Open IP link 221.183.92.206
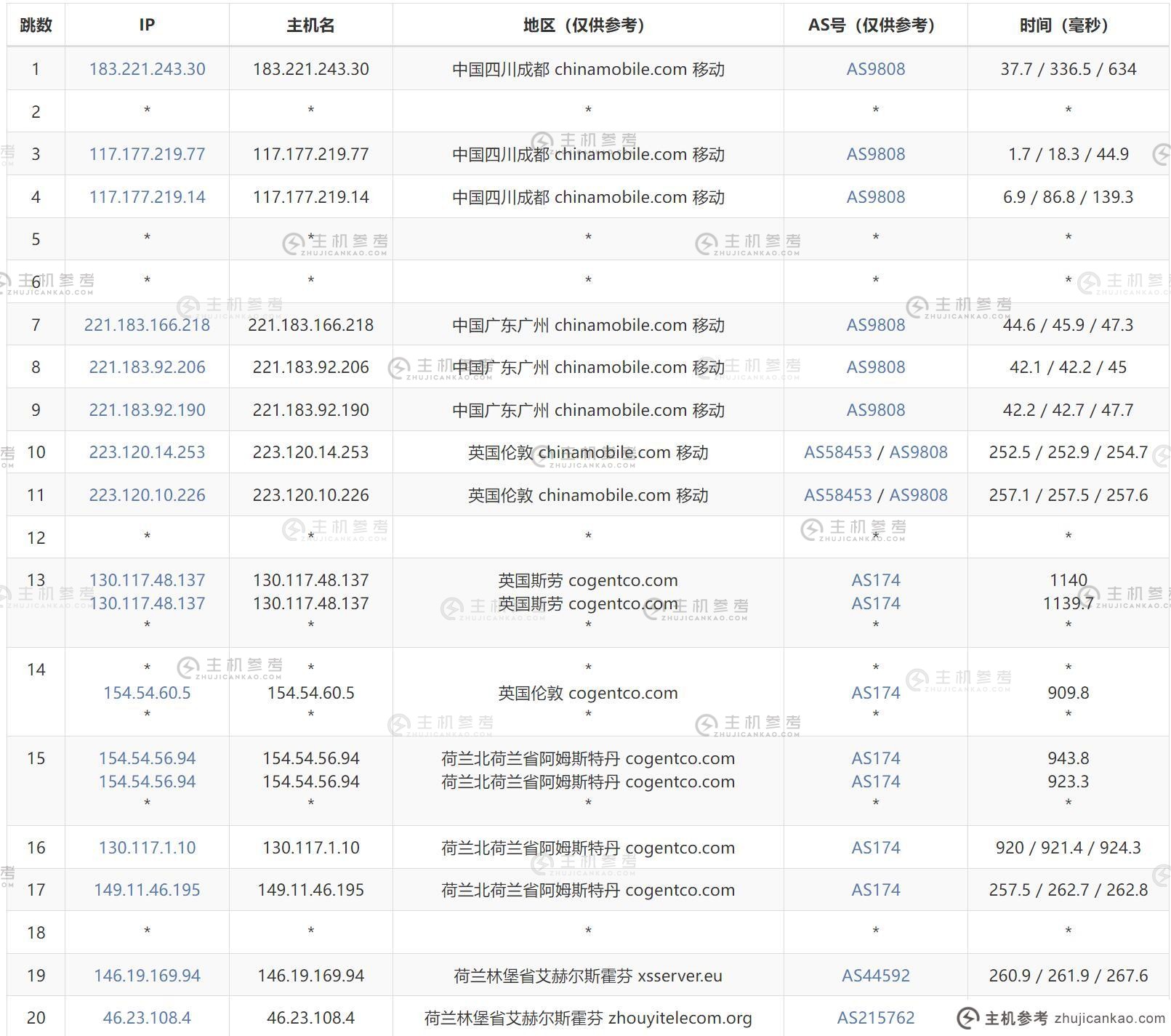Viewport: 1171px width, 1036px height. (147, 367)
